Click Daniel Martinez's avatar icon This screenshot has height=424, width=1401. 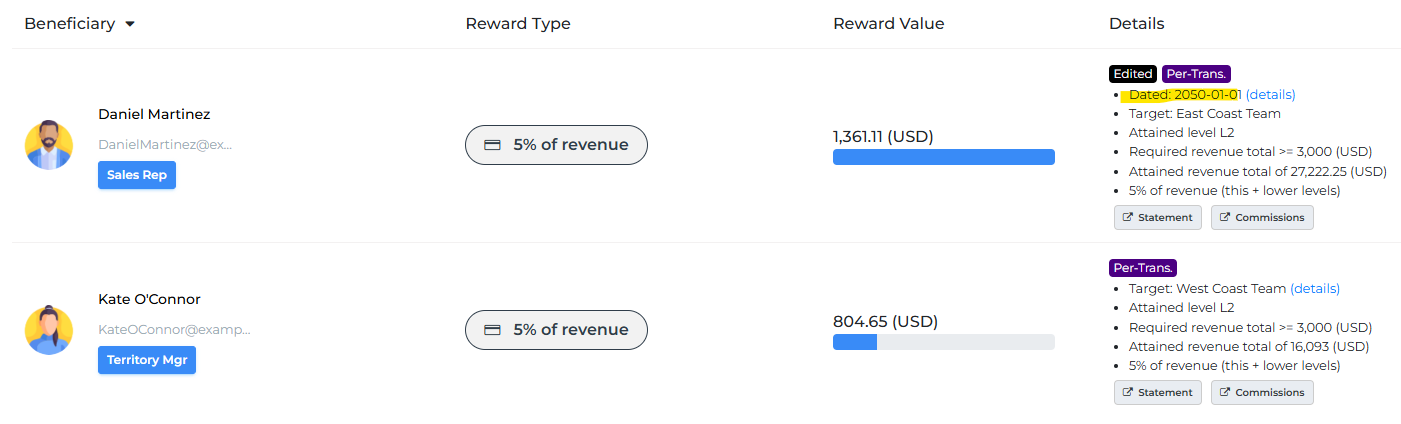(x=49, y=145)
